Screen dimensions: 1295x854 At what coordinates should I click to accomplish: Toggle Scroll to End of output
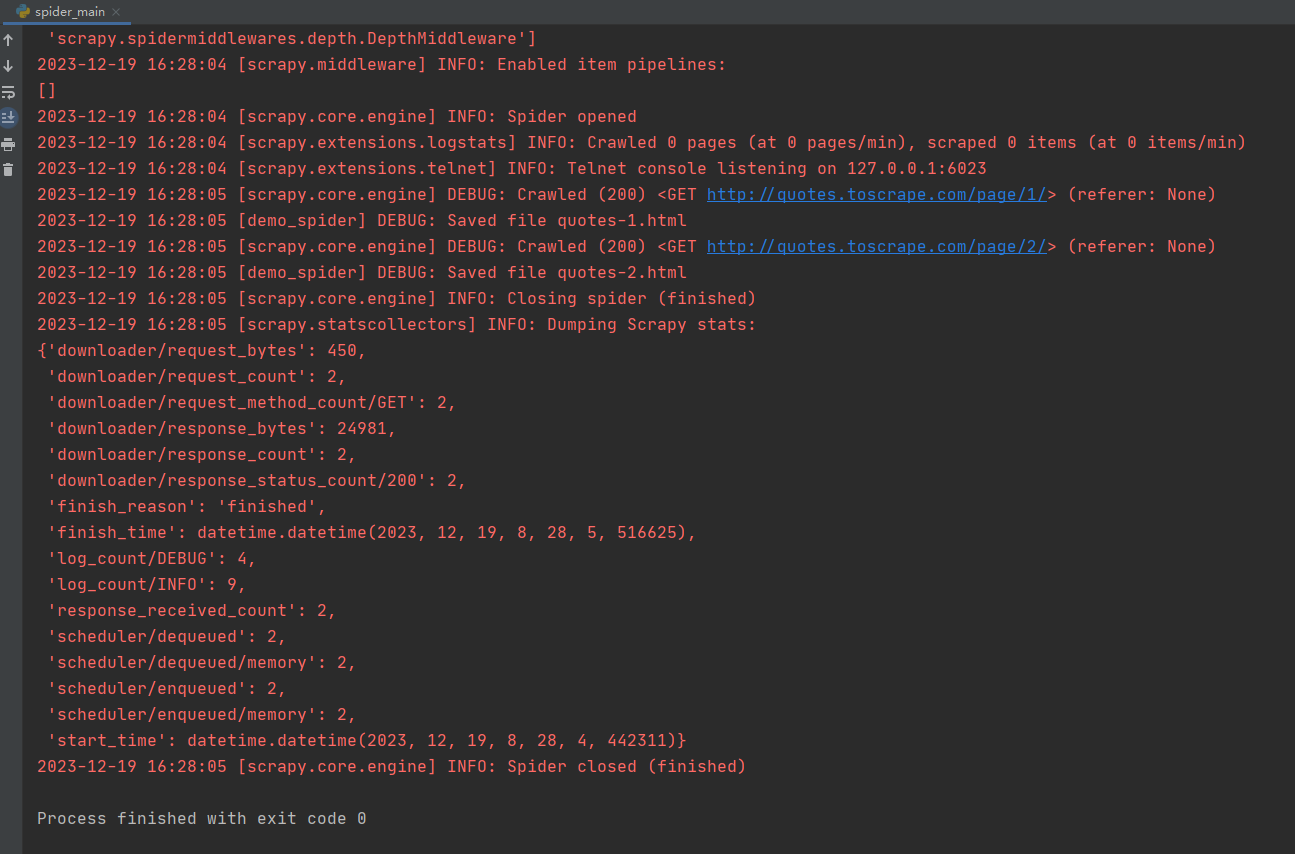pyautogui.click(x=8, y=118)
